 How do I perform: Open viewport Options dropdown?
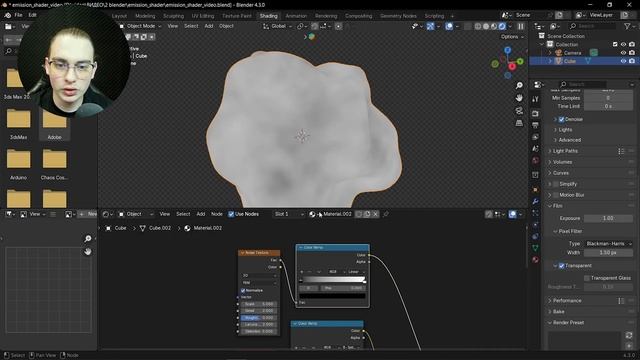[512, 37]
